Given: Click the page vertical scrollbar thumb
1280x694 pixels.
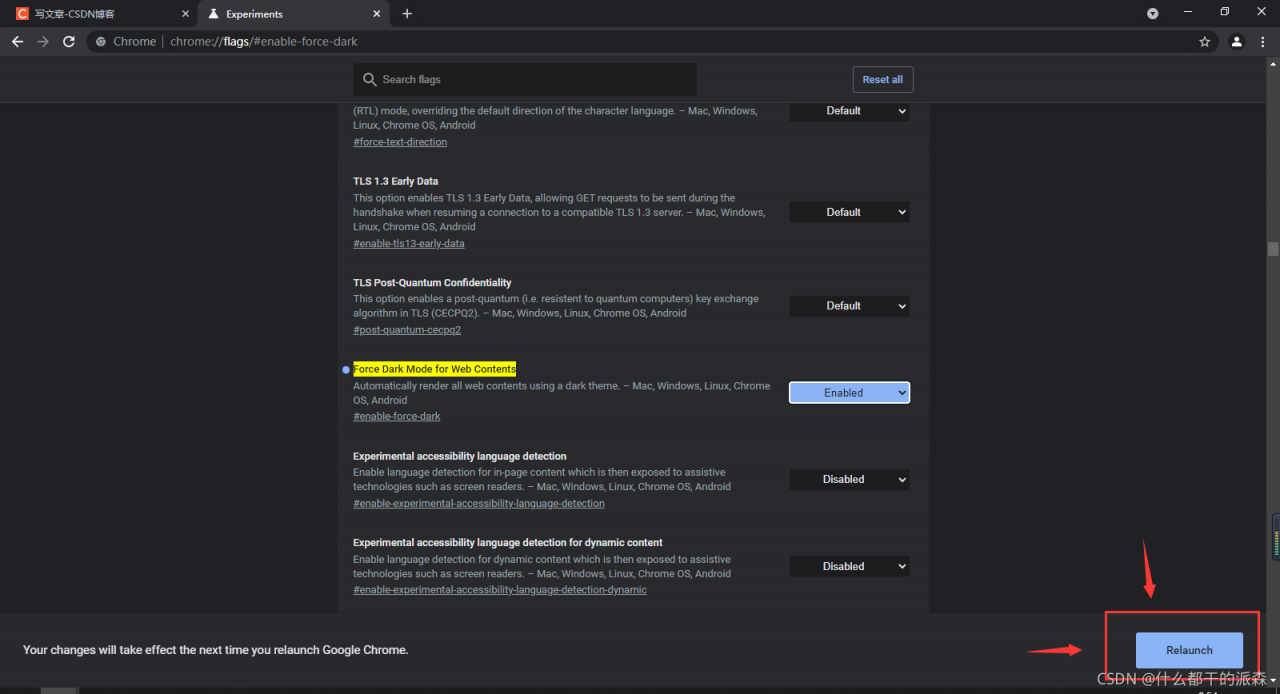Looking at the screenshot, I should click(x=1273, y=249).
